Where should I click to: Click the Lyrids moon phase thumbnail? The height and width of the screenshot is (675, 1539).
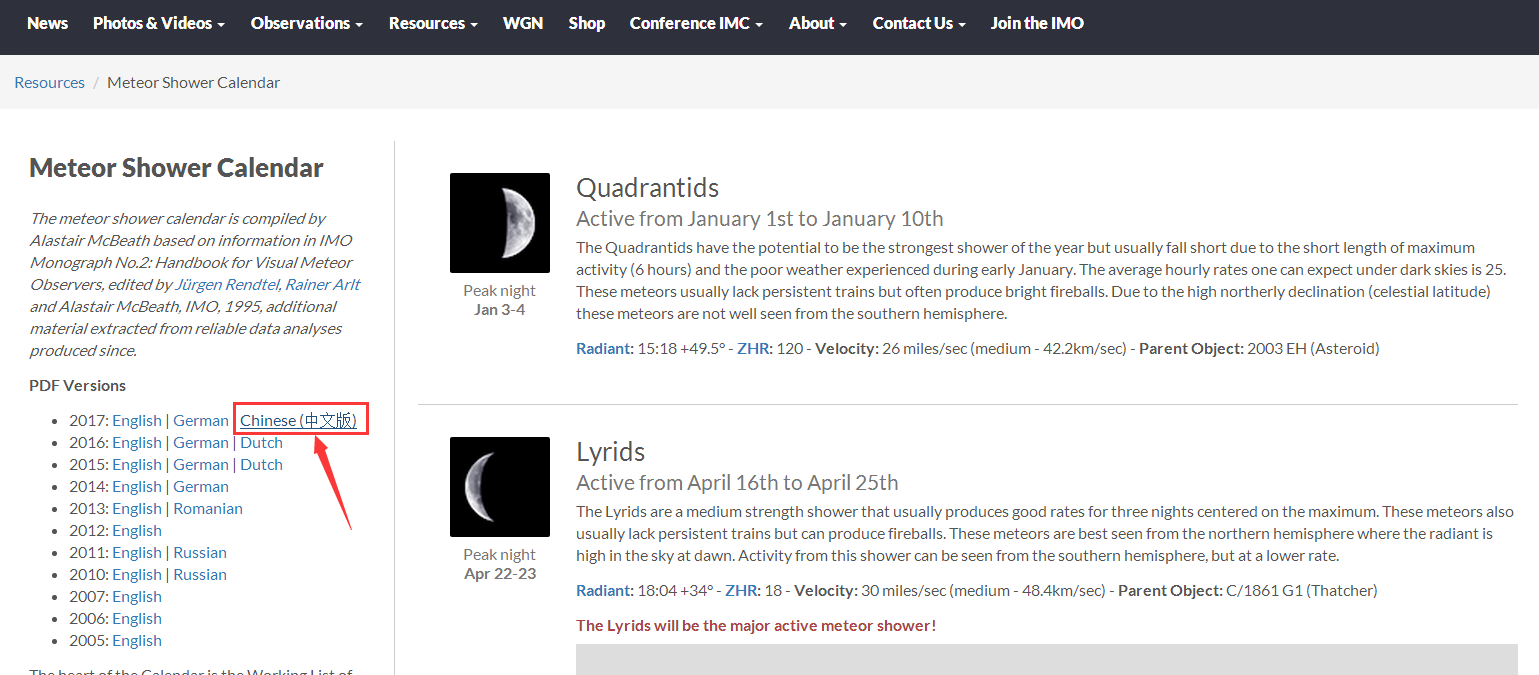[x=500, y=487]
